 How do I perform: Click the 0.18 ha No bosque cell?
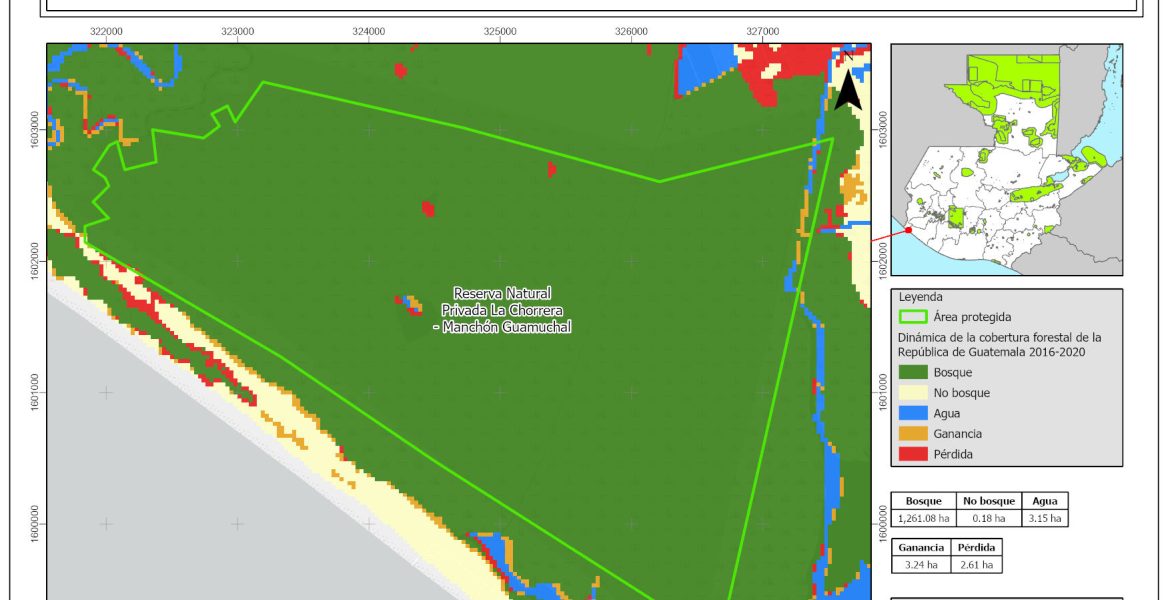pos(989,518)
